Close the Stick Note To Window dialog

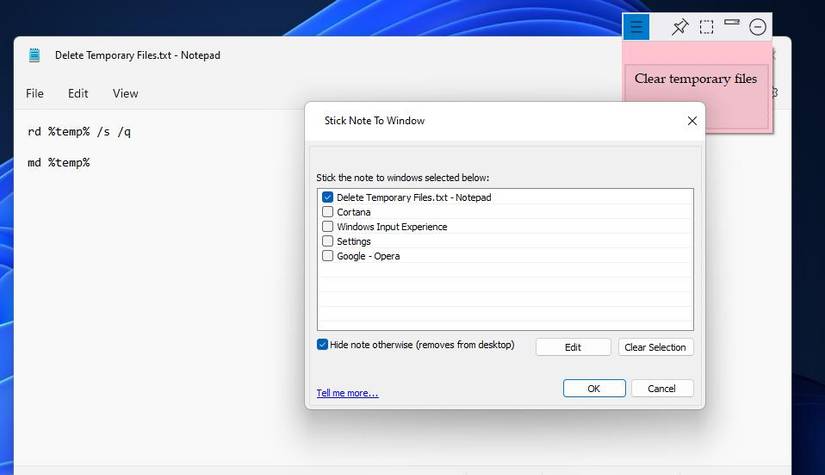click(692, 121)
